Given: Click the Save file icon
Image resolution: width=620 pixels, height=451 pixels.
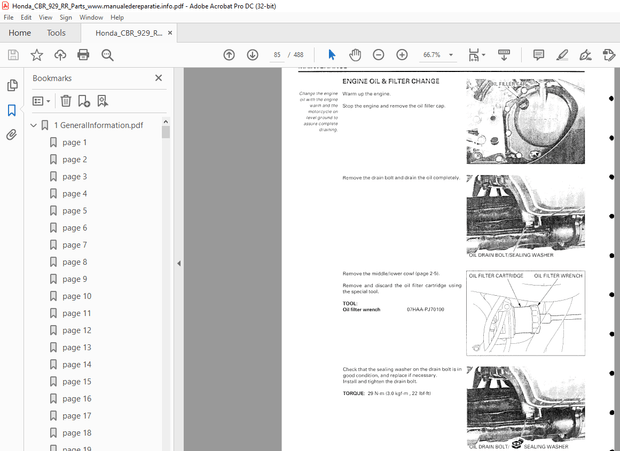Looking at the screenshot, I should point(13,55).
